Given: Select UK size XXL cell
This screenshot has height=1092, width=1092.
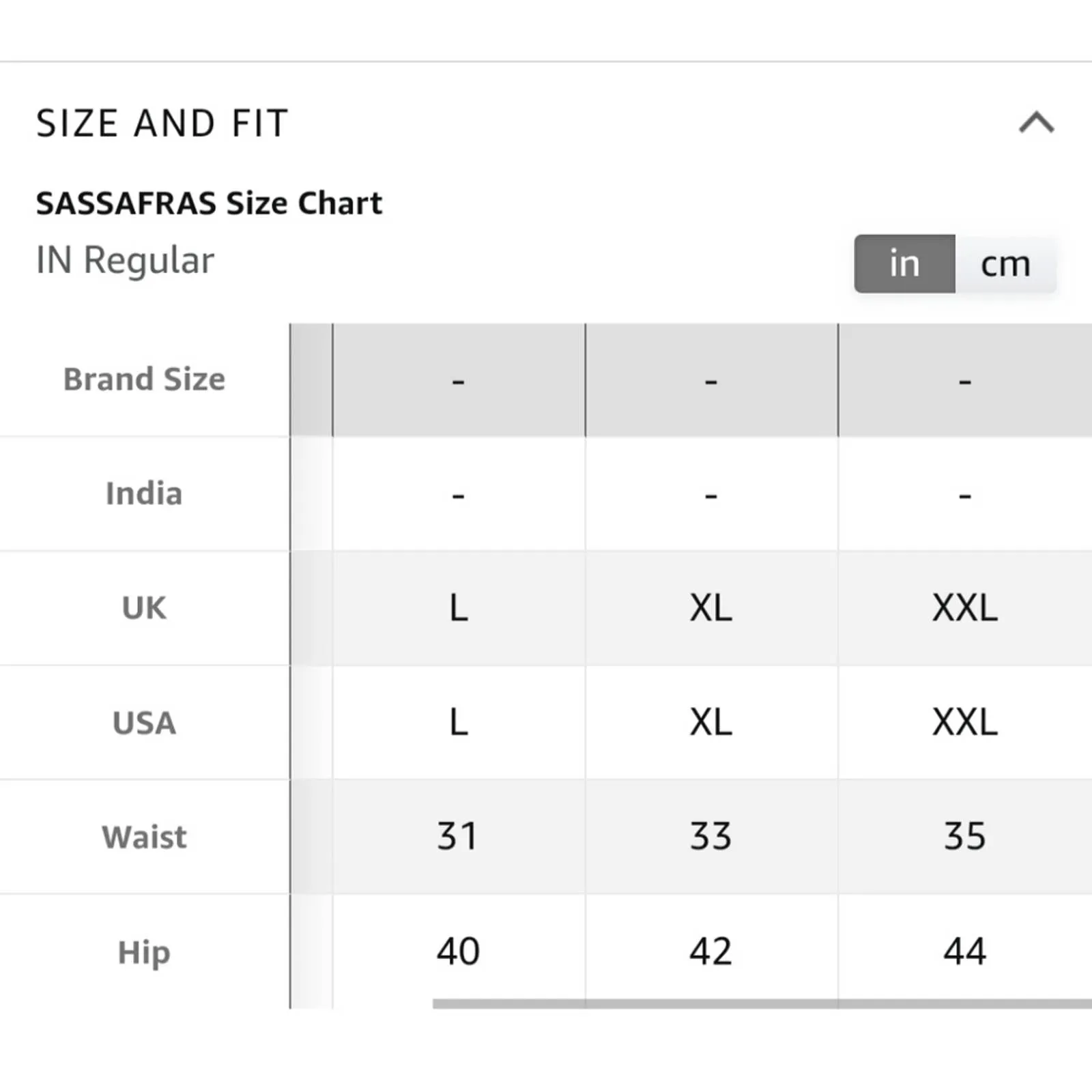Looking at the screenshot, I should [x=965, y=608].
